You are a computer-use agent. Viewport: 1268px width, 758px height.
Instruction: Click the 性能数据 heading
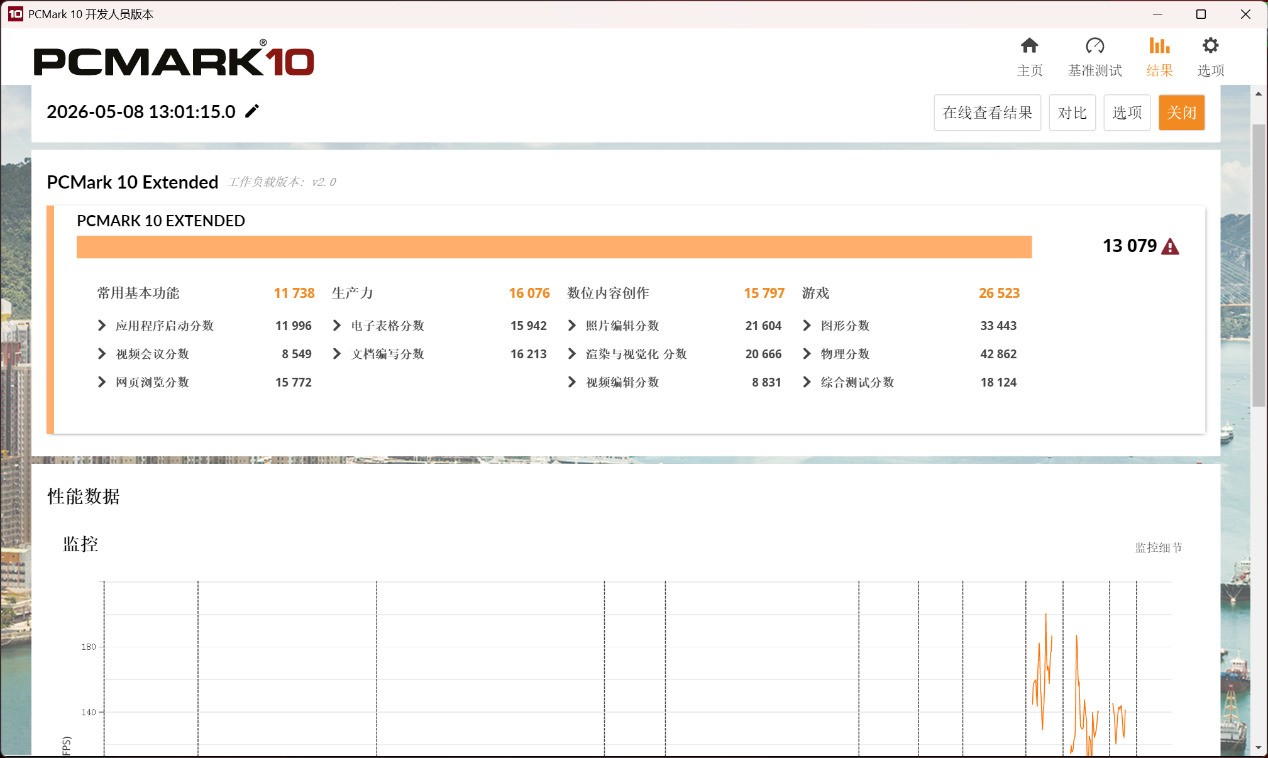84,496
